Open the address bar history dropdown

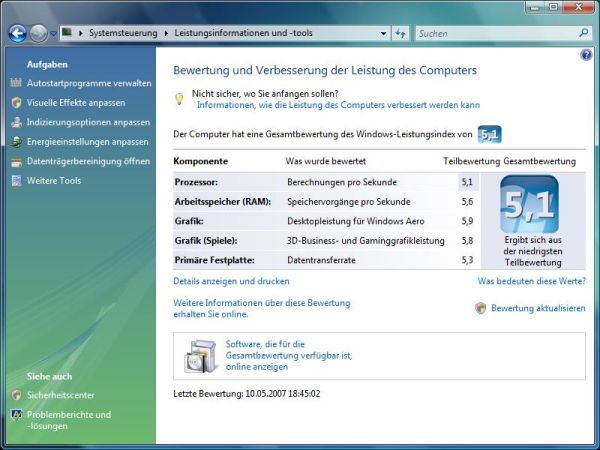pos(383,33)
